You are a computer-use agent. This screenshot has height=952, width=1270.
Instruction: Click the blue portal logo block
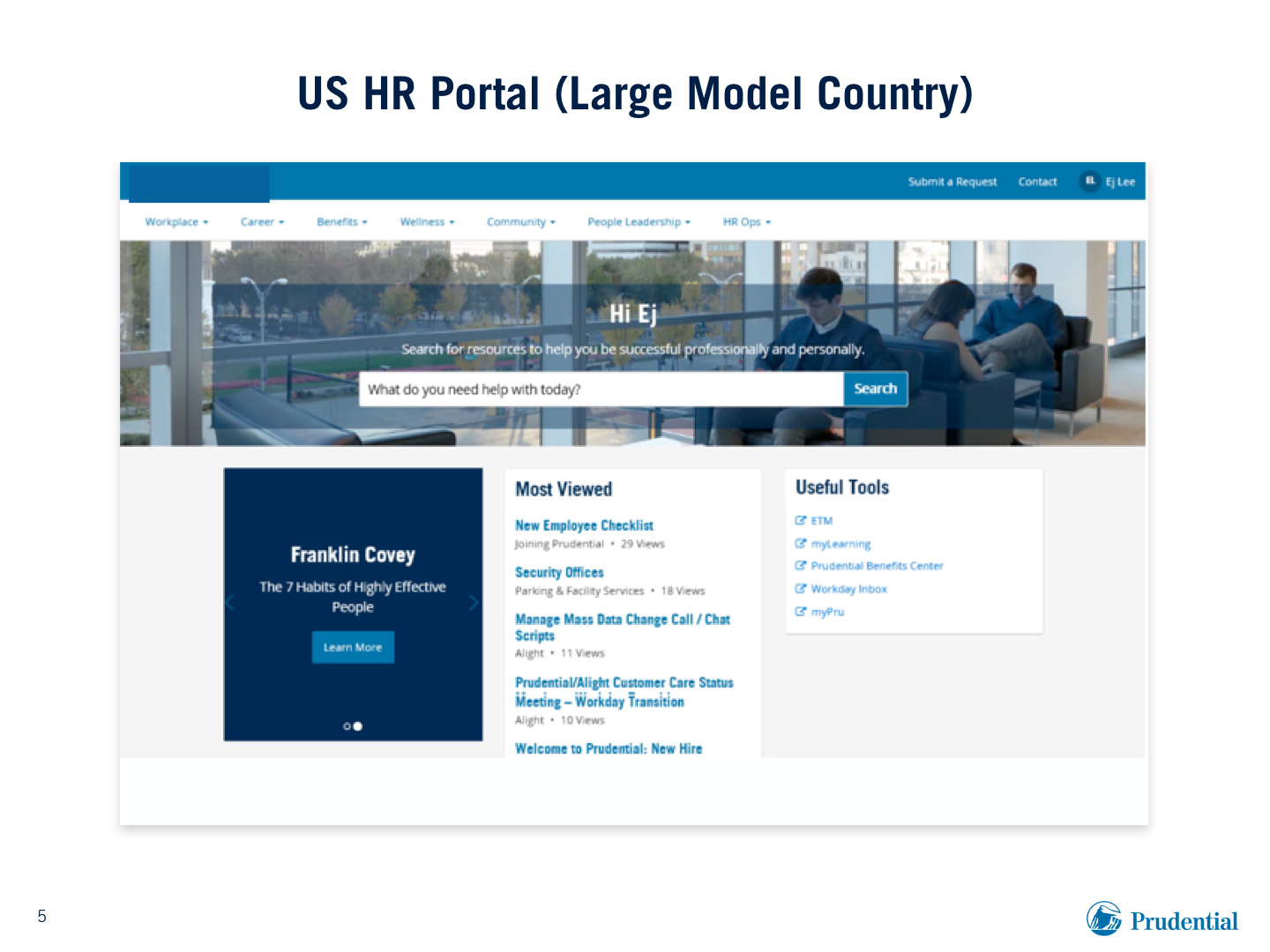click(199, 184)
